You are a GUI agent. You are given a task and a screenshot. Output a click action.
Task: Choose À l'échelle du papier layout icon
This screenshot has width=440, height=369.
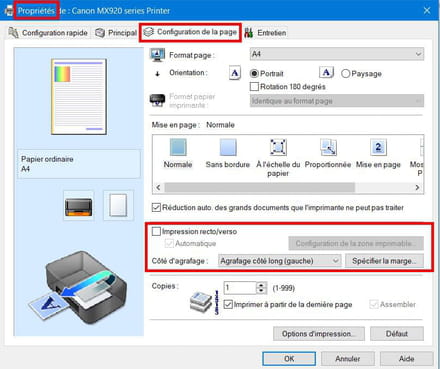(278, 147)
